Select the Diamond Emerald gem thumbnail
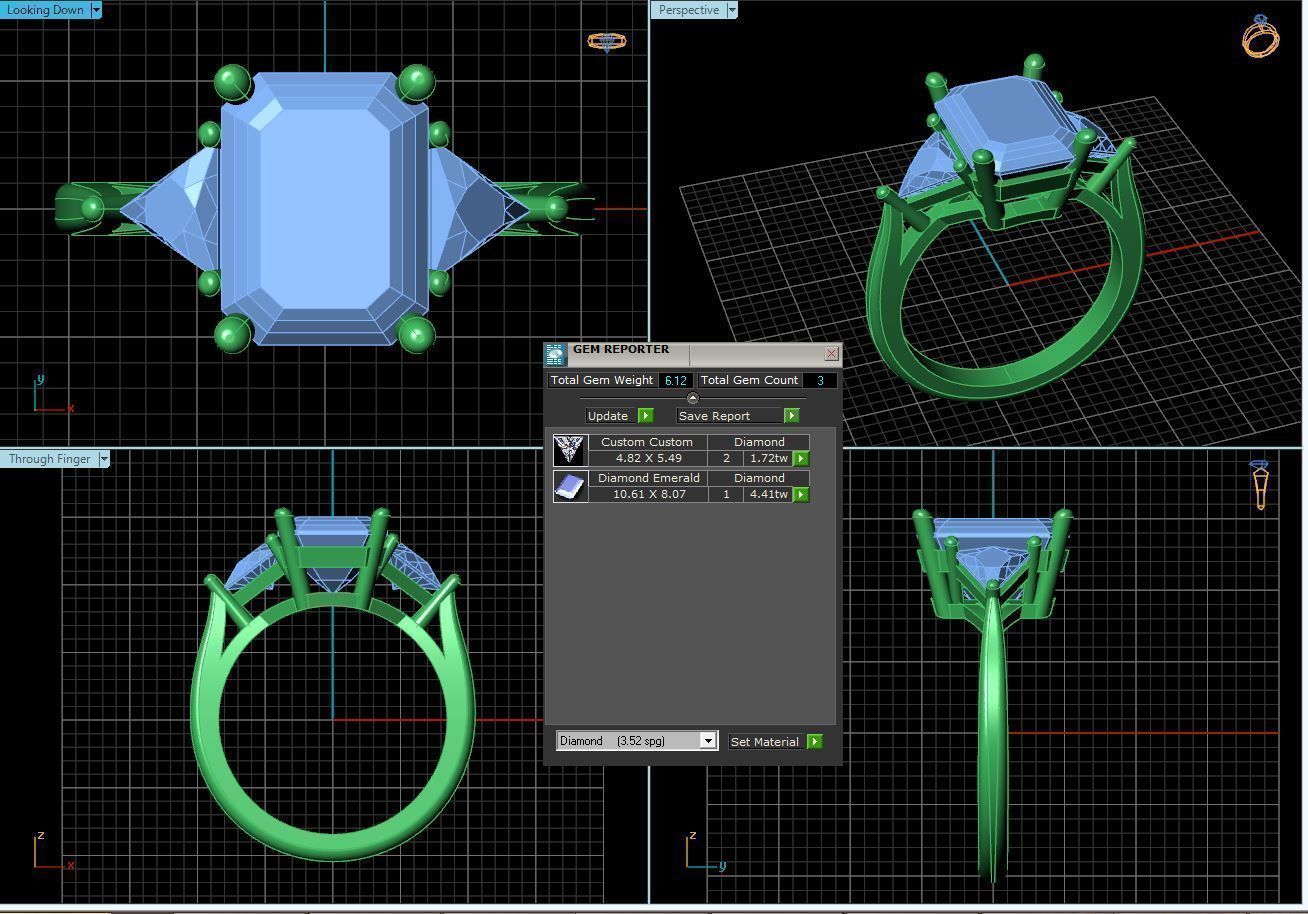This screenshot has height=914, width=1308. coord(570,486)
